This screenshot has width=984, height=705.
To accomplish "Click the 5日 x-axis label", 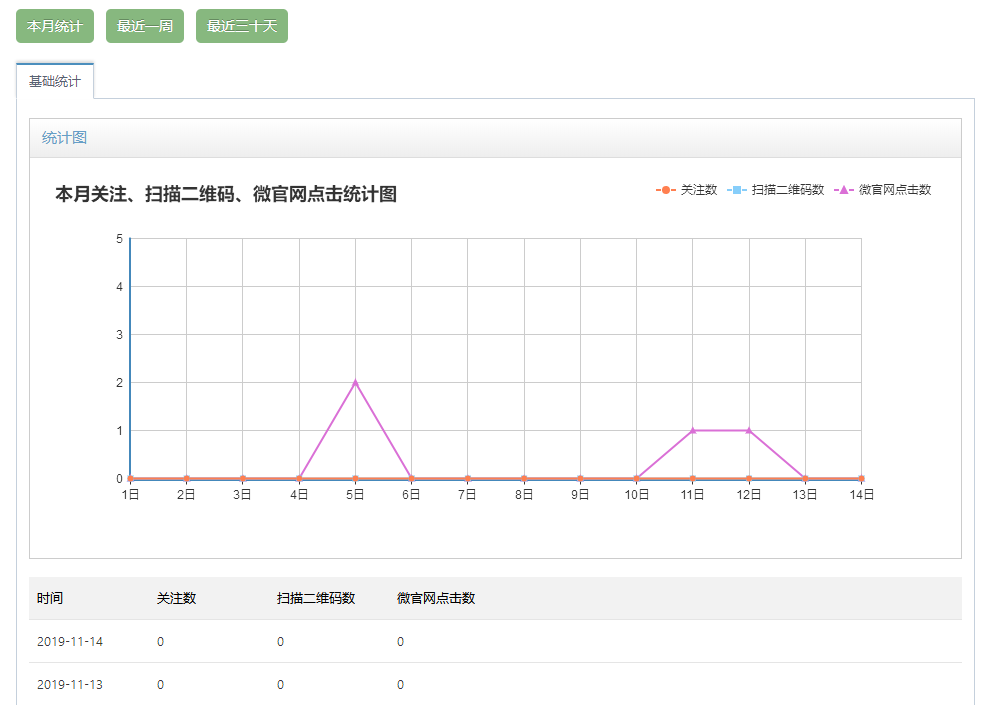I will pos(355,495).
